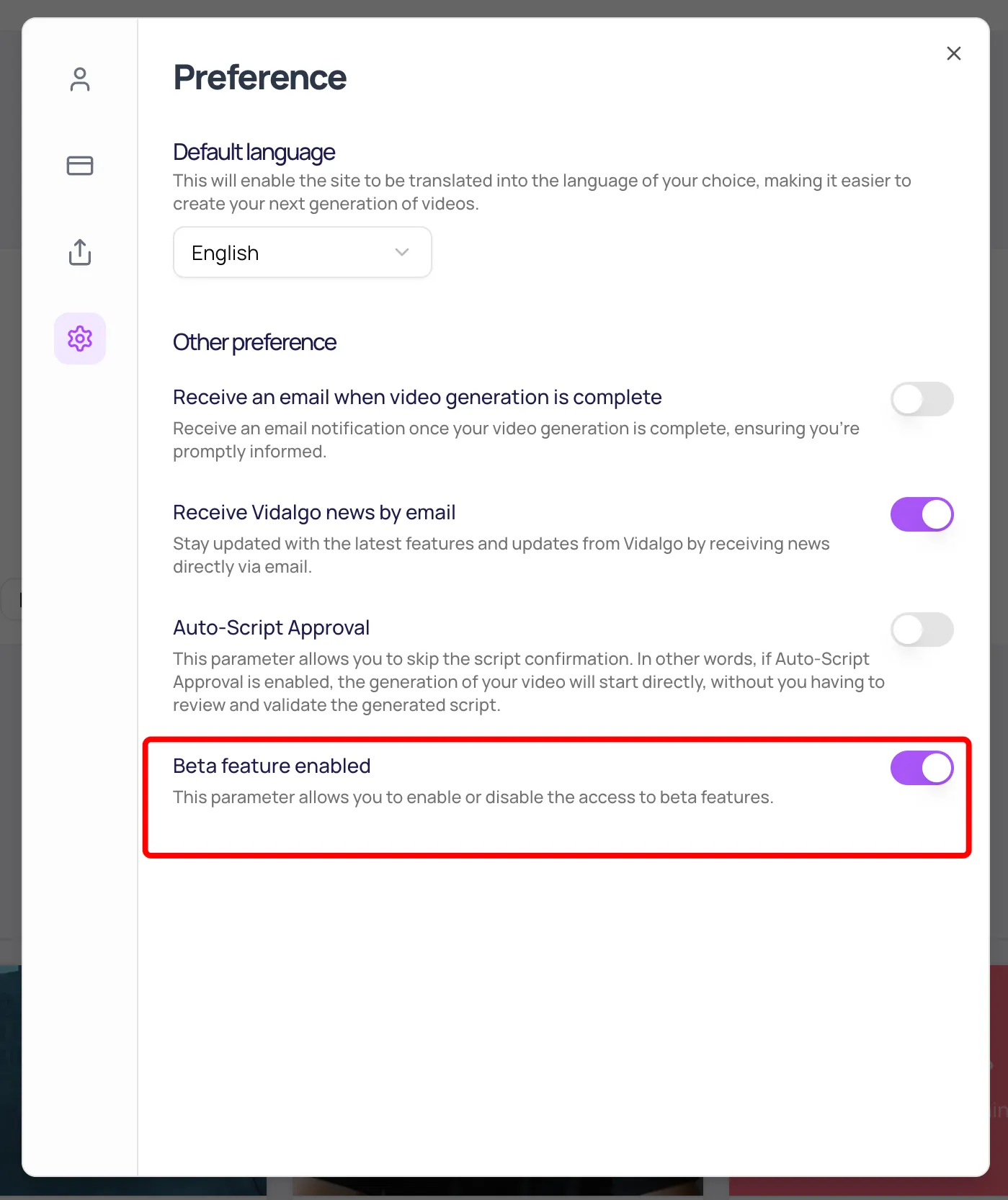Turn on Auto-Script Approval switch

pyautogui.click(x=922, y=630)
